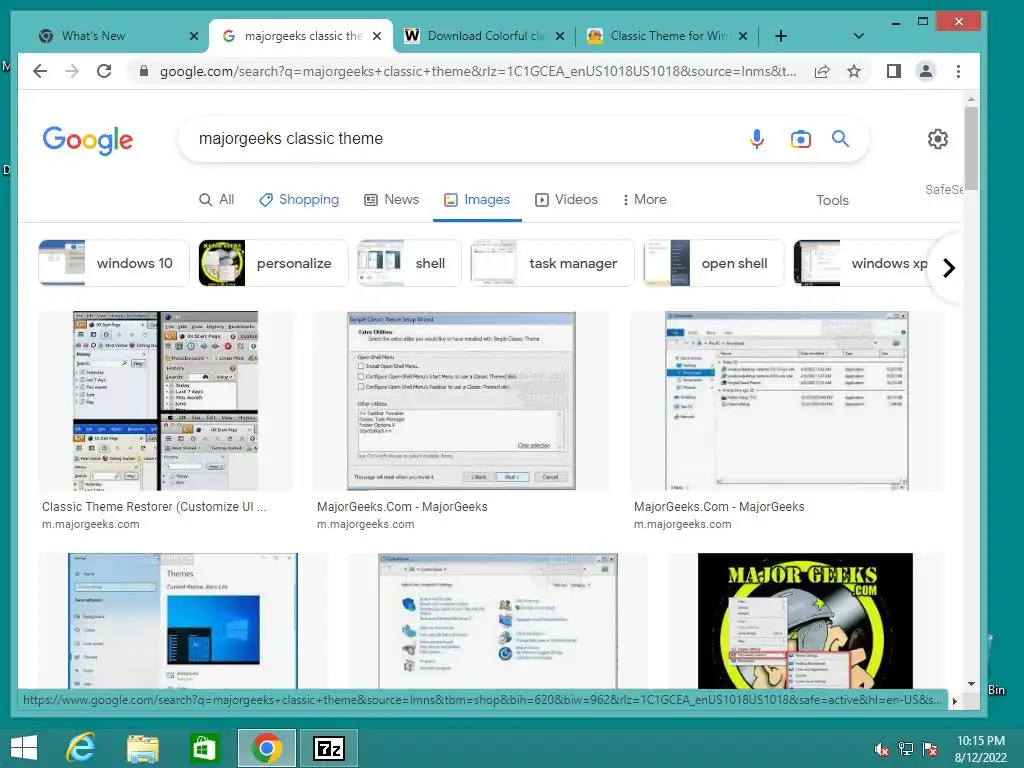
Task: Open the Windows Start button
Action: (24, 748)
